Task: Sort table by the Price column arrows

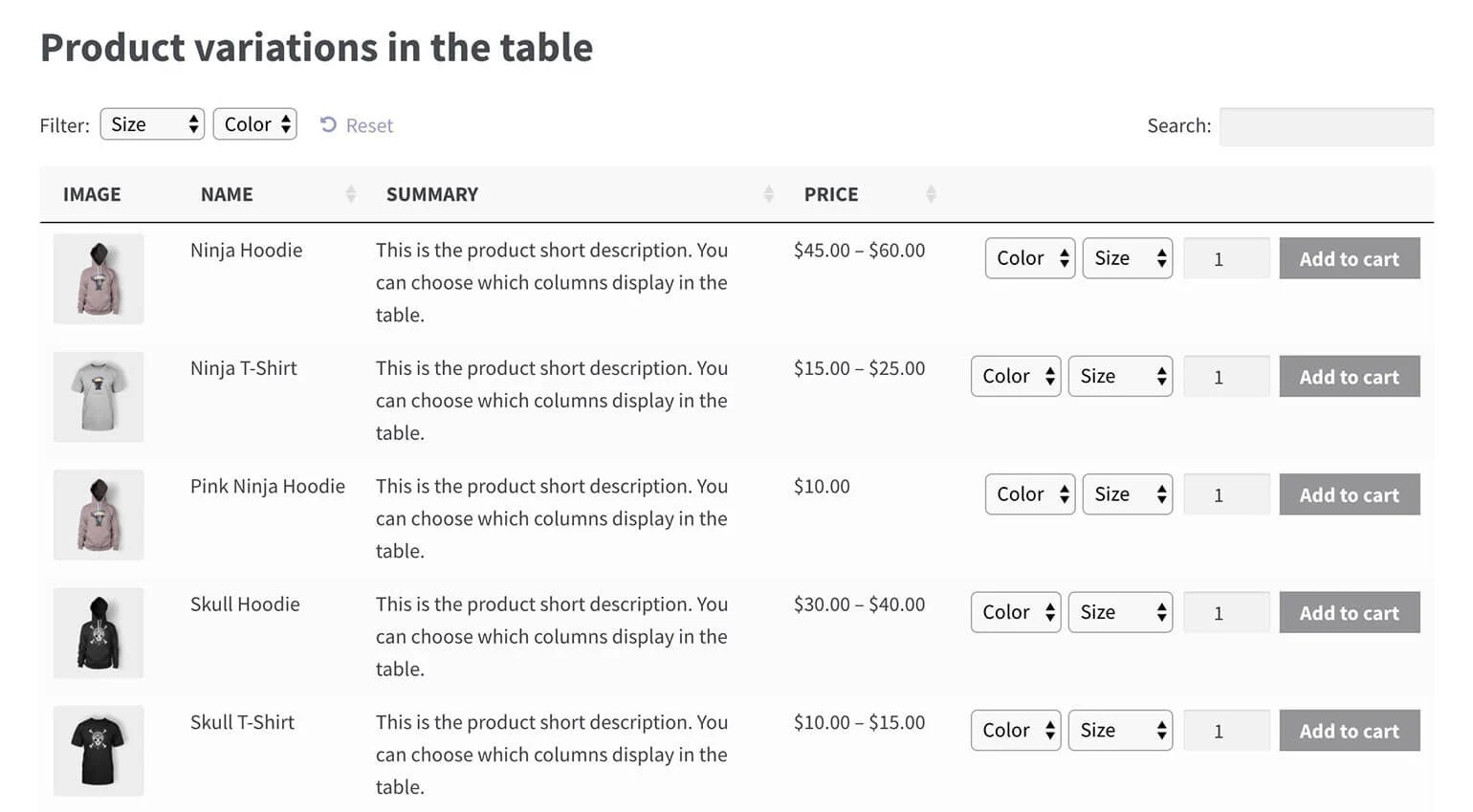Action: [x=931, y=194]
